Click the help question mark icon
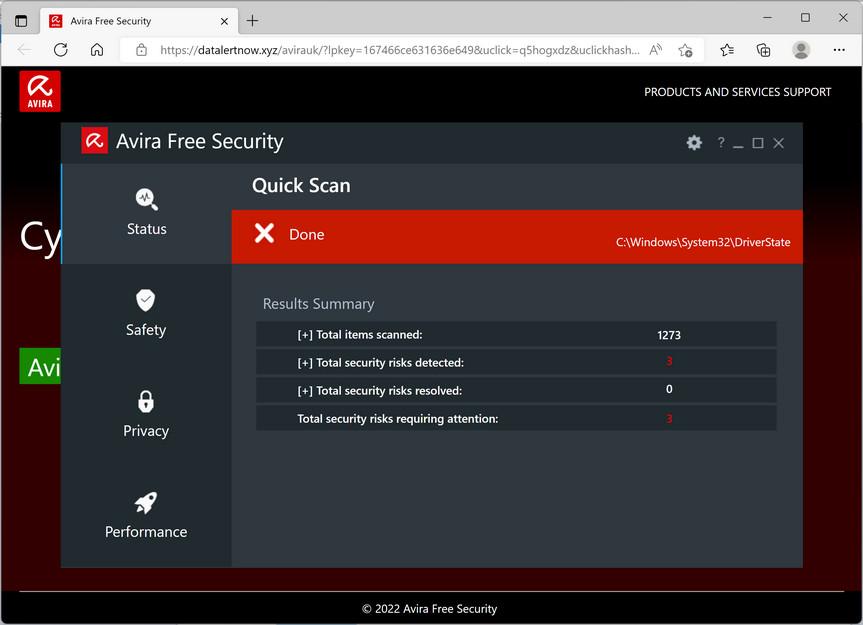Image resolution: width=863 pixels, height=625 pixels. click(x=720, y=143)
